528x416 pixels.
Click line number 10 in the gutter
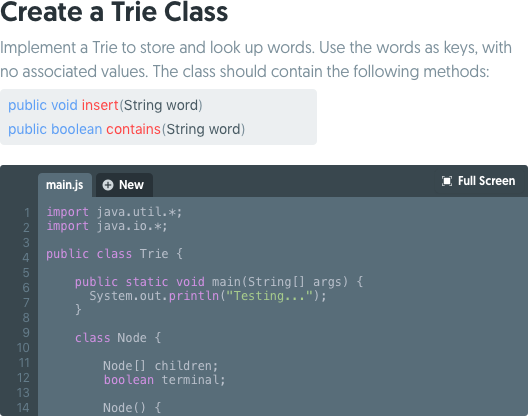[23, 348]
